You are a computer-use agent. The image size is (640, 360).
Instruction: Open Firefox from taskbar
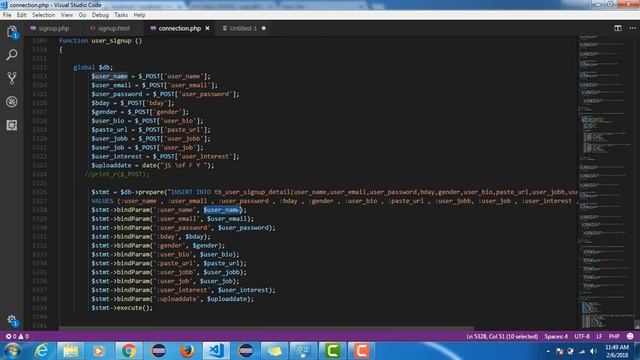[187, 351]
